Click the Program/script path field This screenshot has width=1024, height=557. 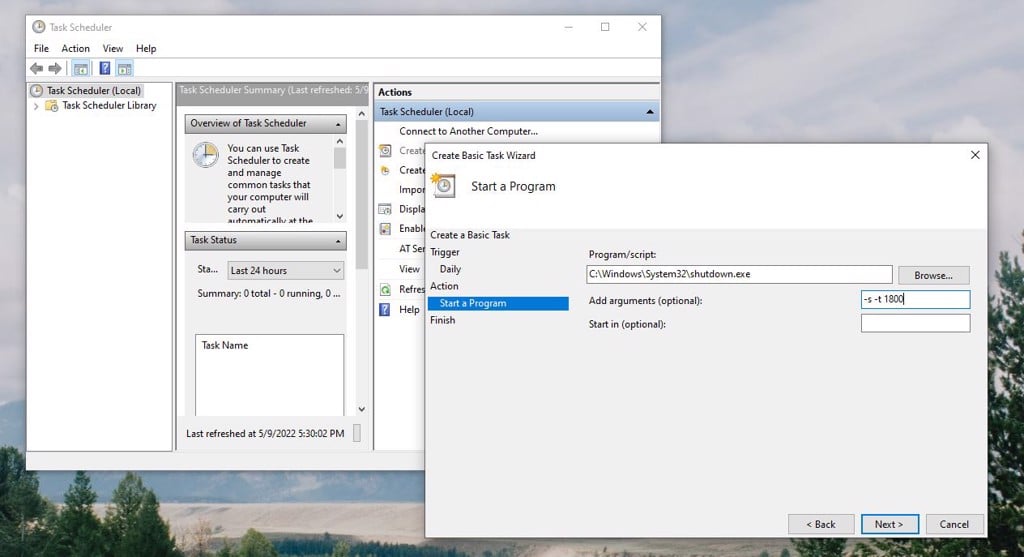pyautogui.click(x=739, y=274)
